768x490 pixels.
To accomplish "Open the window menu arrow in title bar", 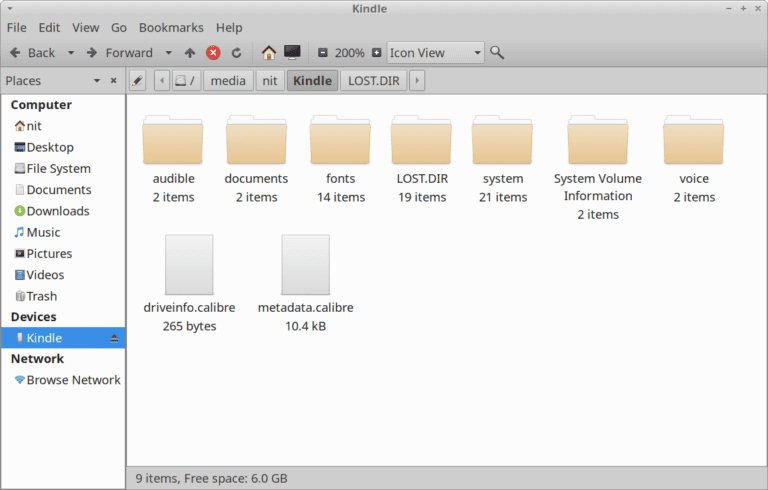I will click(10, 9).
